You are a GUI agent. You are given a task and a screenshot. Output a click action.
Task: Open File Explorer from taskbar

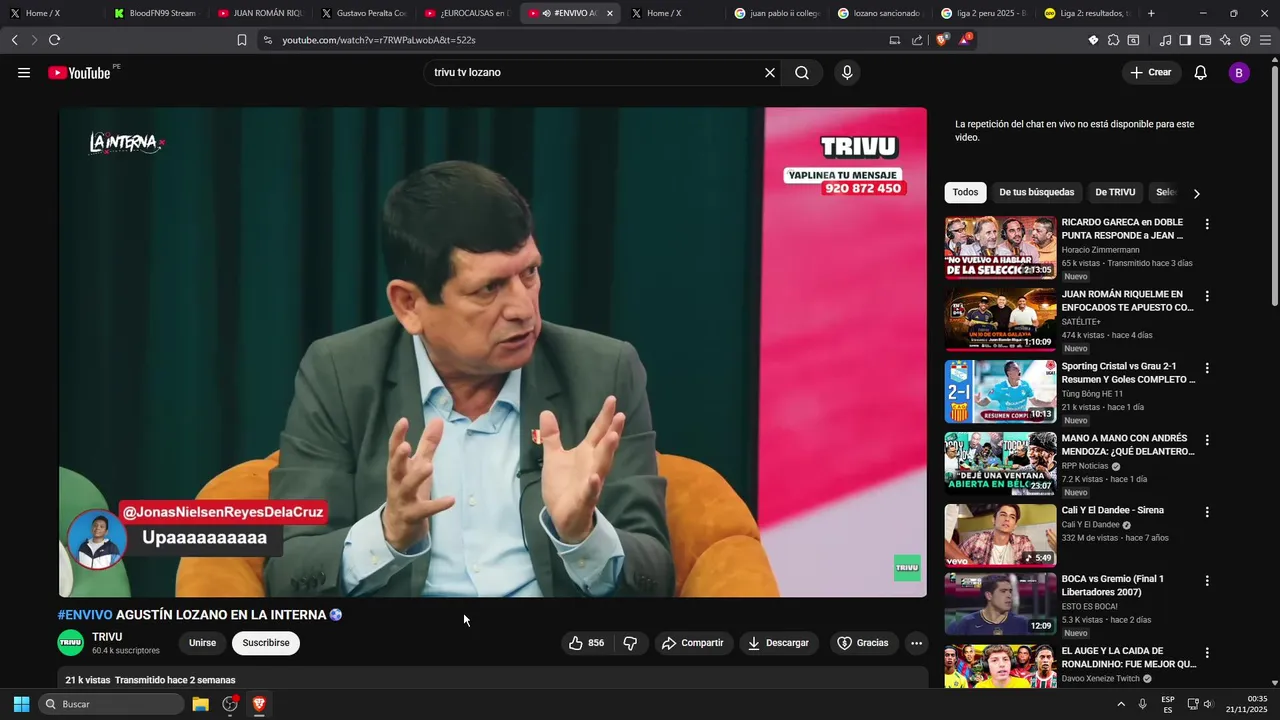(x=200, y=704)
